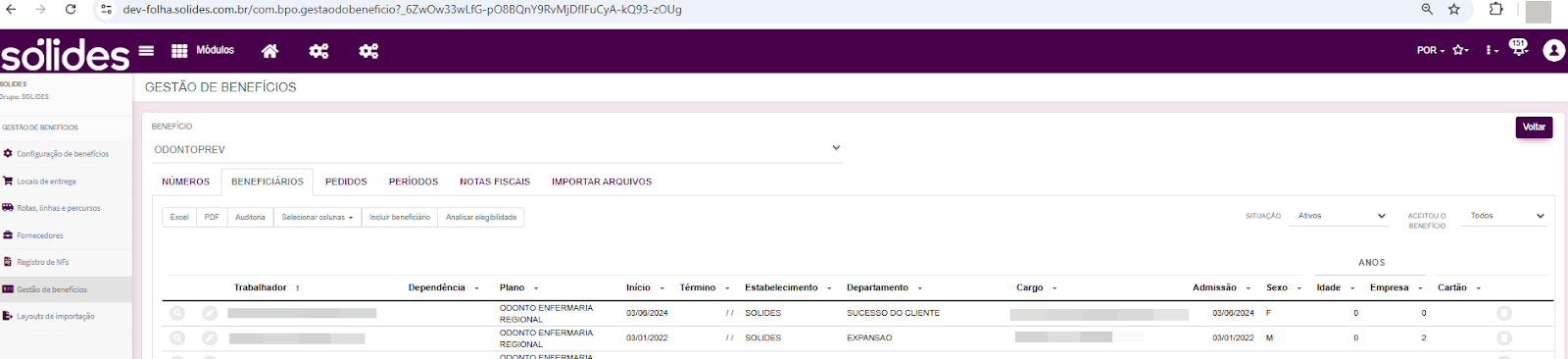This screenshot has width=1568, height=359.
Task: Click edit pencil icon on second beneficiary row
Action: point(210,337)
